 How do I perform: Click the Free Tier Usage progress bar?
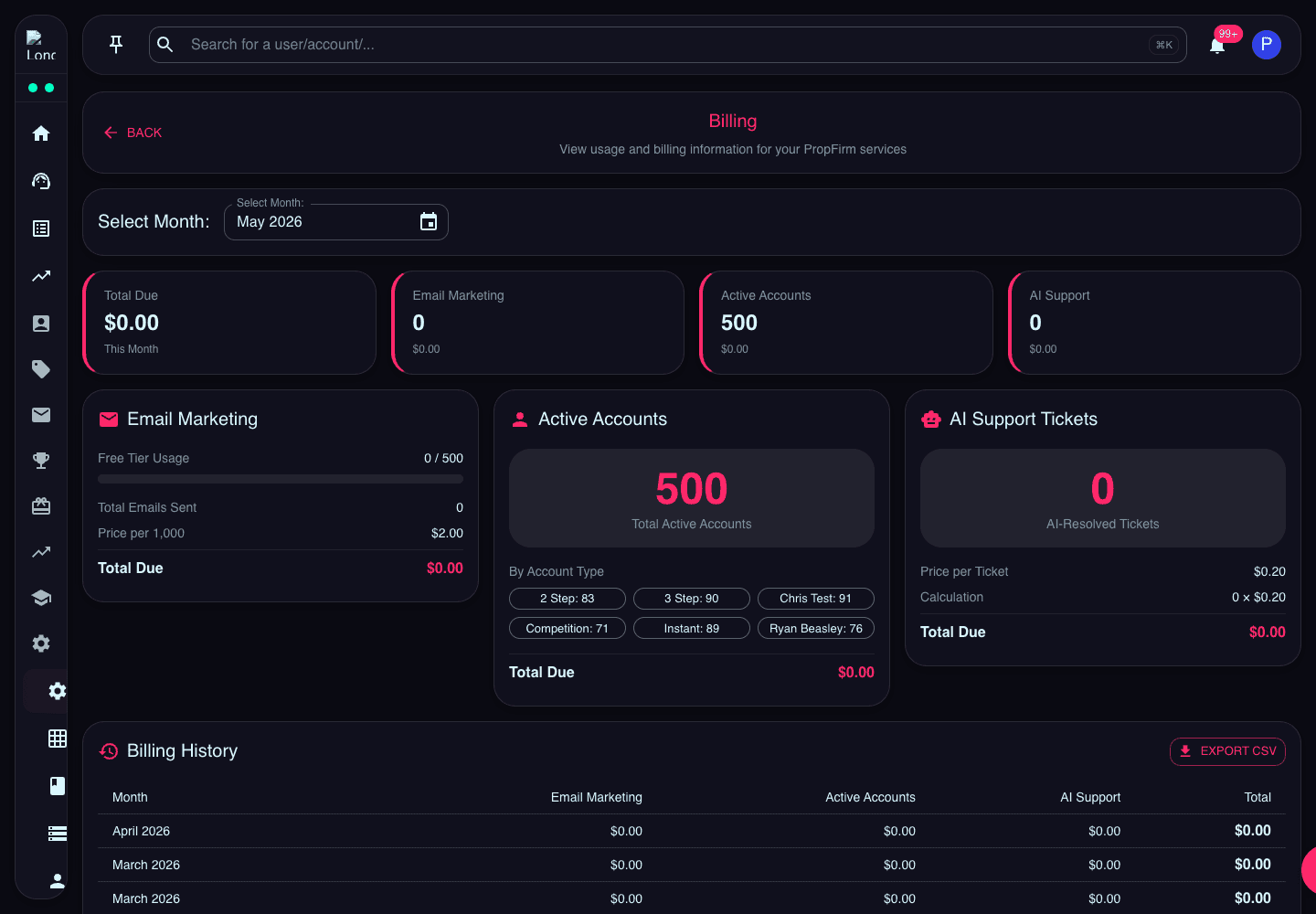pyautogui.click(x=281, y=479)
